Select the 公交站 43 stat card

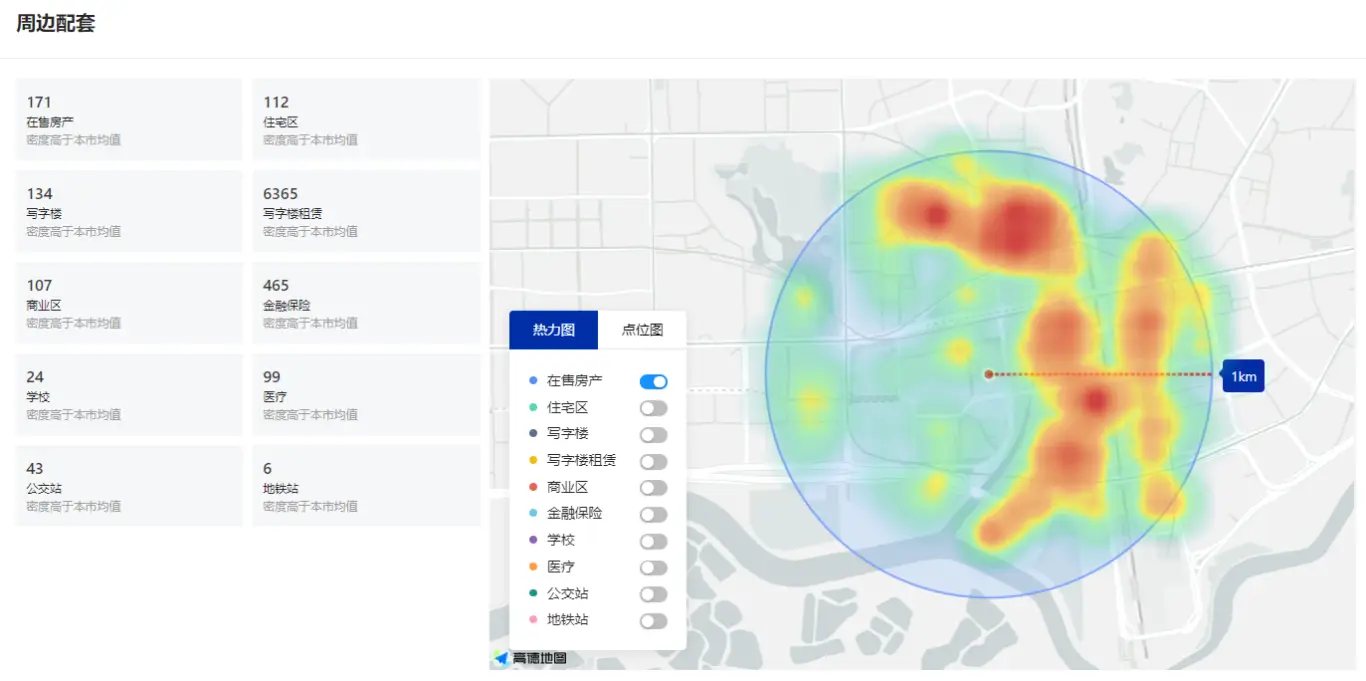tap(129, 486)
